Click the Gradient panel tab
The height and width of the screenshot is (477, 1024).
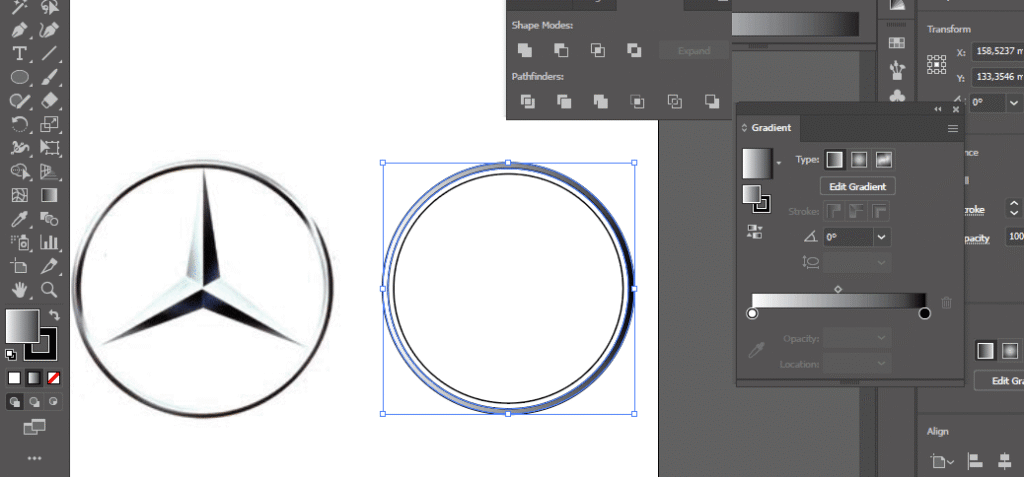click(x=770, y=128)
